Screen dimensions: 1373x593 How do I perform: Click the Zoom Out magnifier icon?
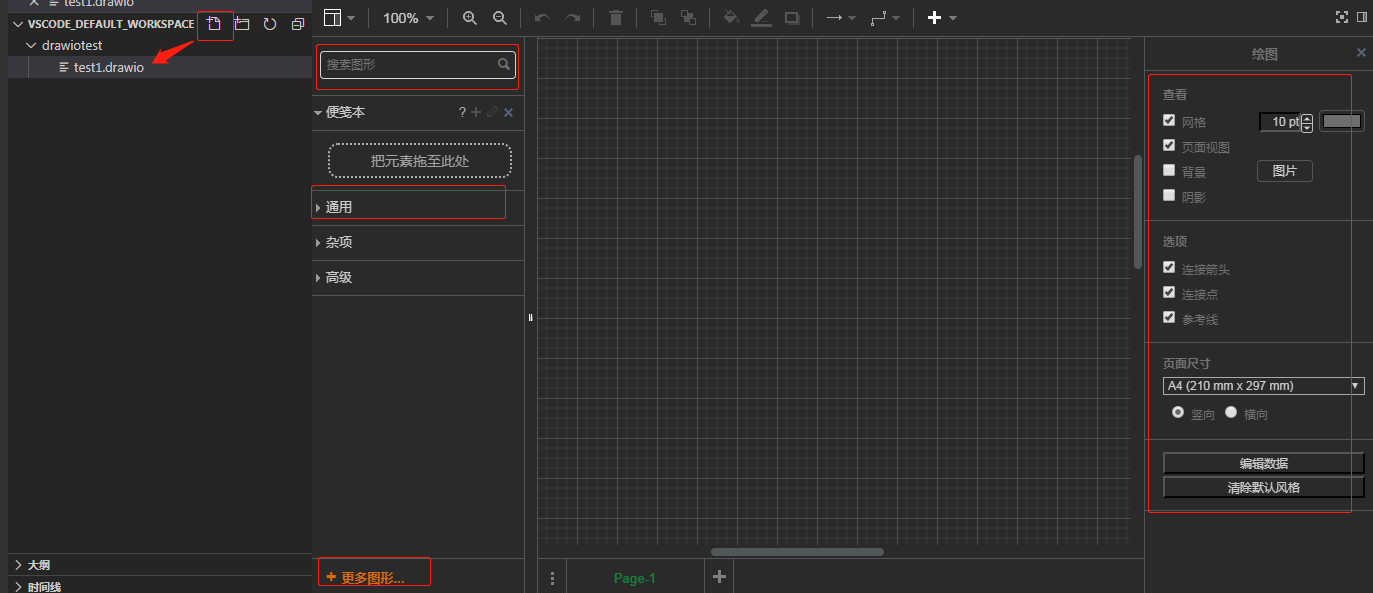pos(498,17)
